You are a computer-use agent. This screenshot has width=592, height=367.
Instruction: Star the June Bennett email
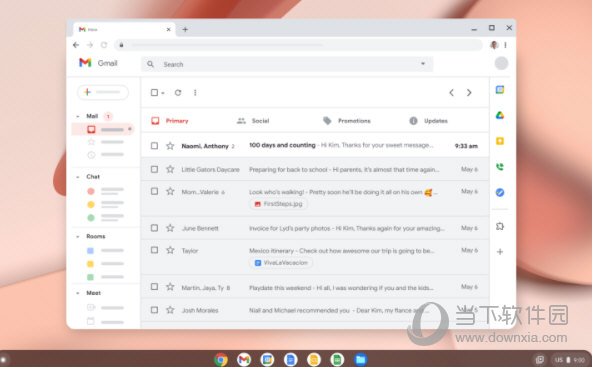click(x=170, y=228)
